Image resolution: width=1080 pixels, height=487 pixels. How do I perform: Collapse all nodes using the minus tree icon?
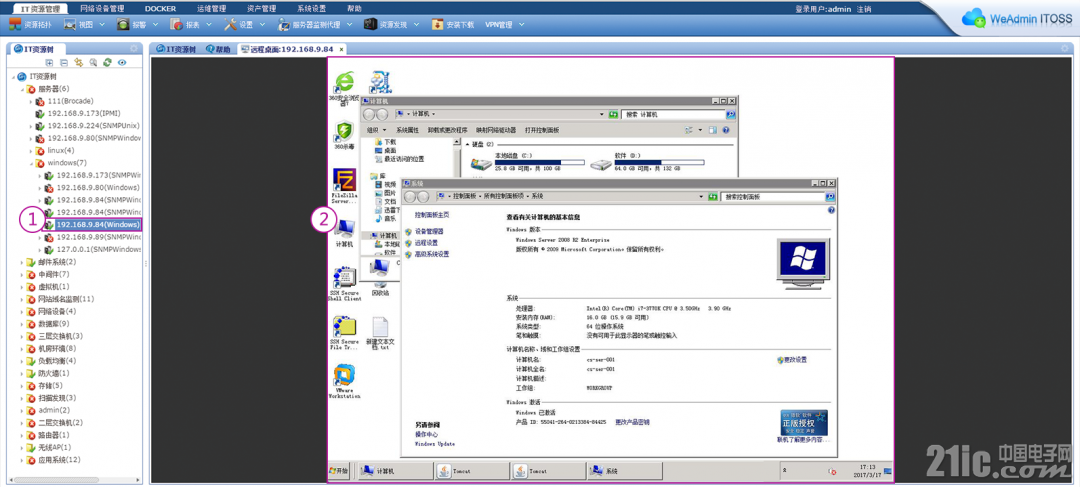pos(64,62)
